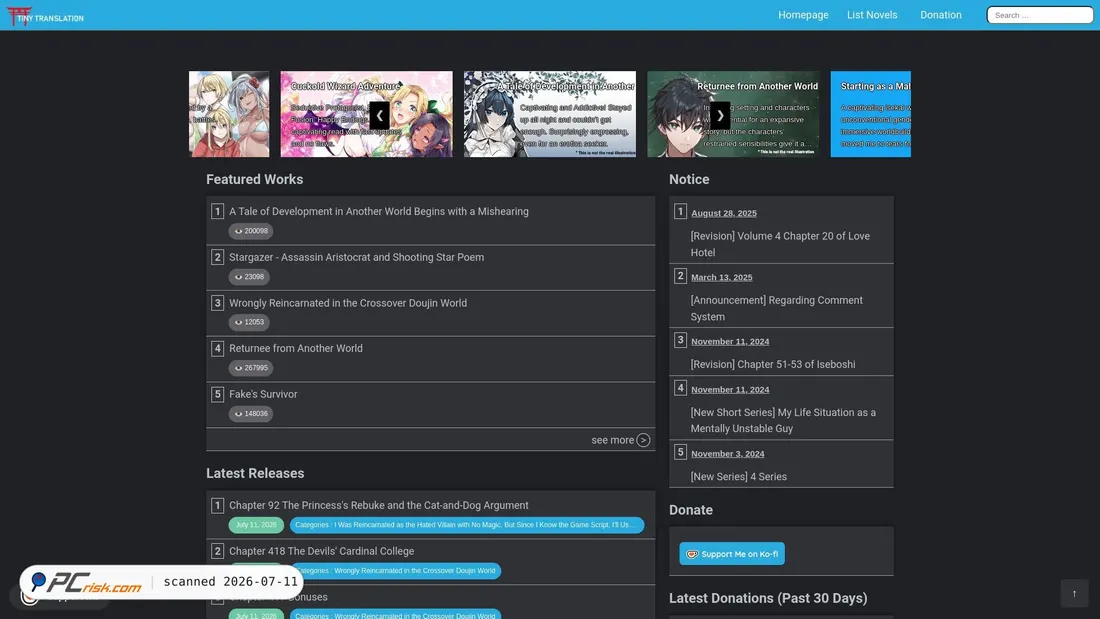The height and width of the screenshot is (619, 1100).
Task: Click the carousel previous arrow
Action: 379,115
